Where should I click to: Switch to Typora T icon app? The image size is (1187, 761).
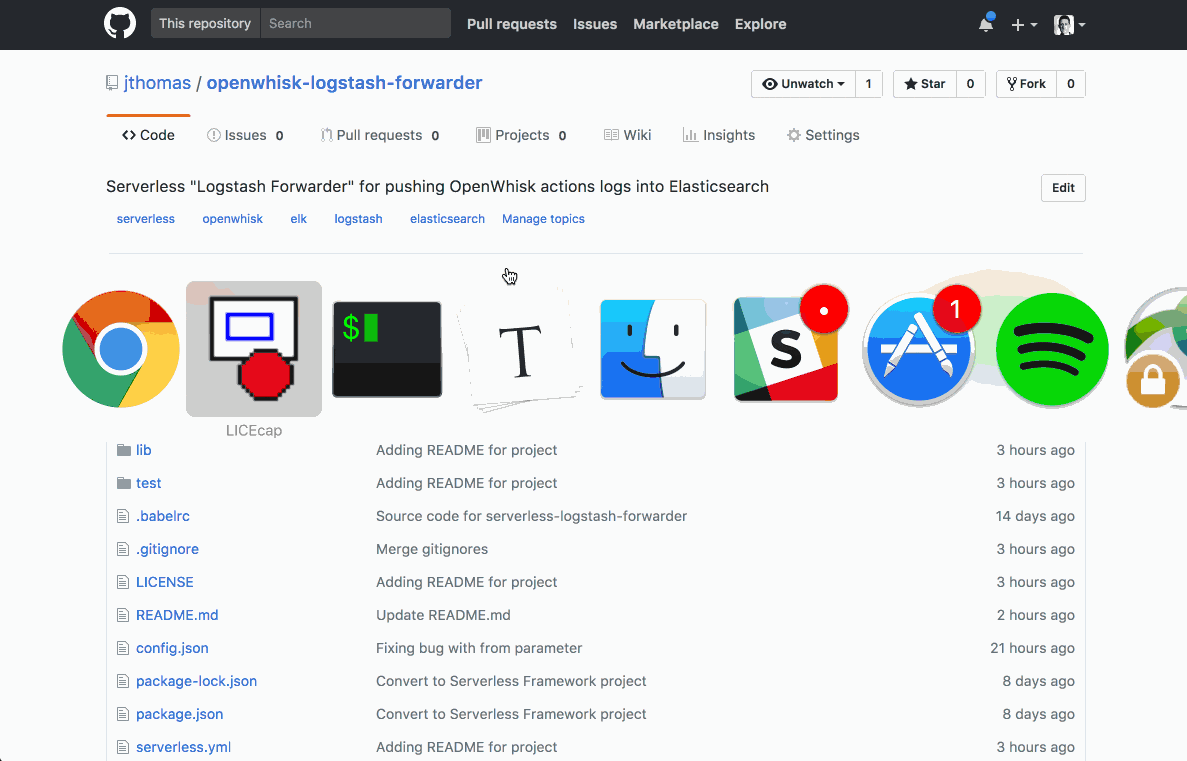[520, 349]
